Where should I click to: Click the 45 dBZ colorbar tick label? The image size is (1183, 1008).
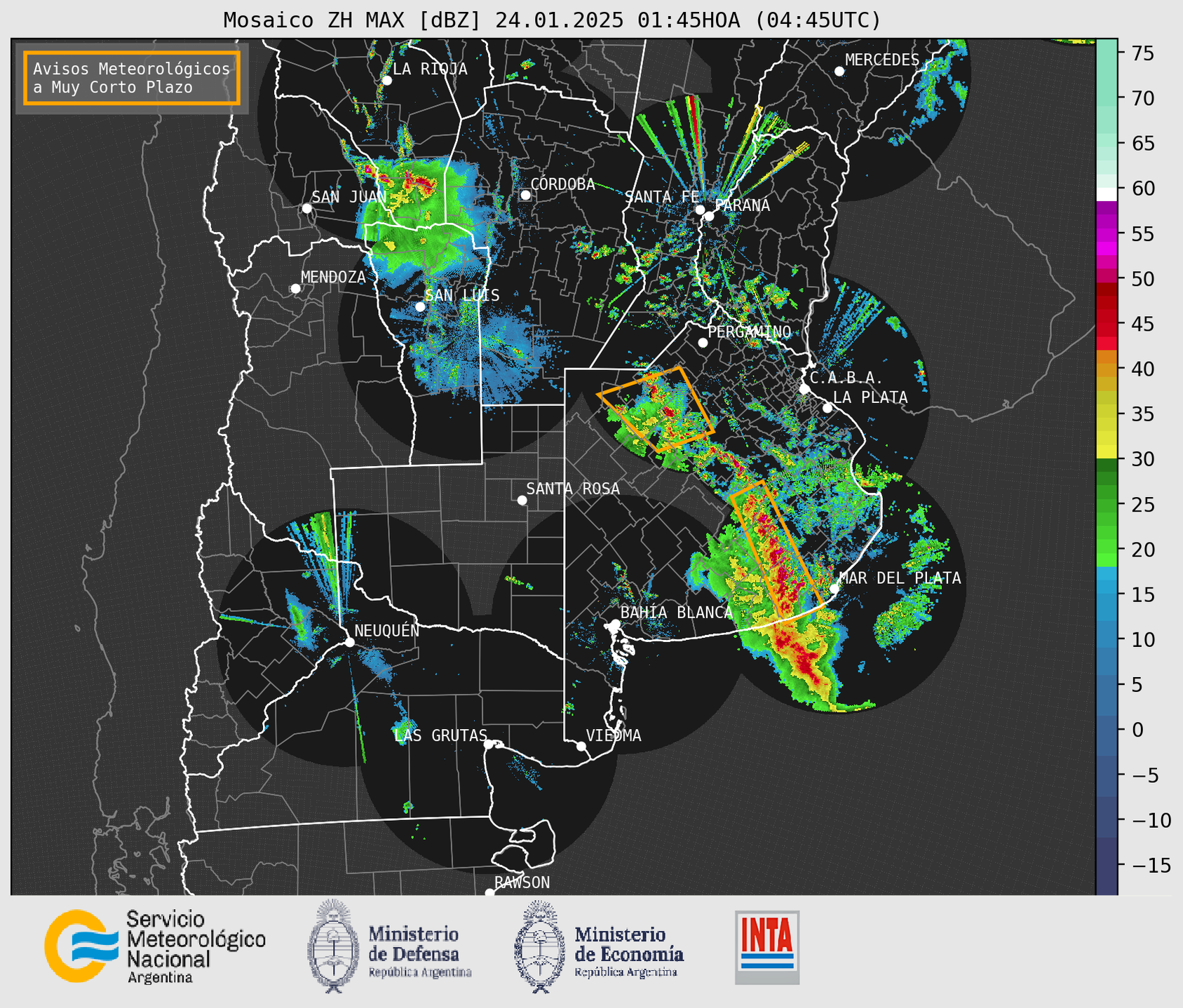pos(1143,325)
